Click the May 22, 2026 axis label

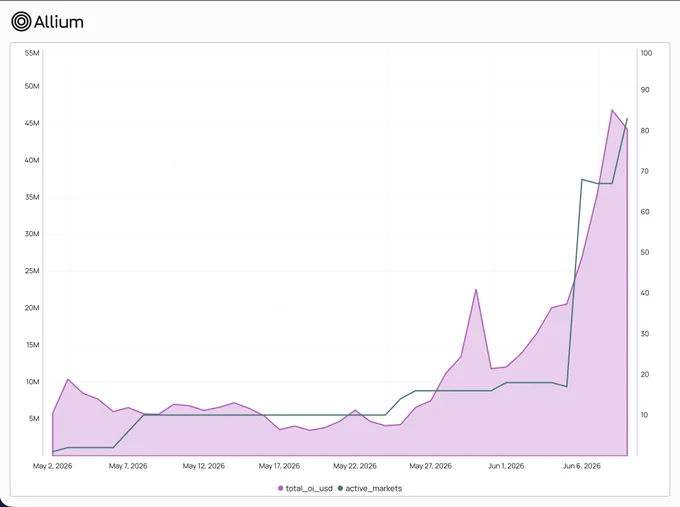(x=355, y=466)
